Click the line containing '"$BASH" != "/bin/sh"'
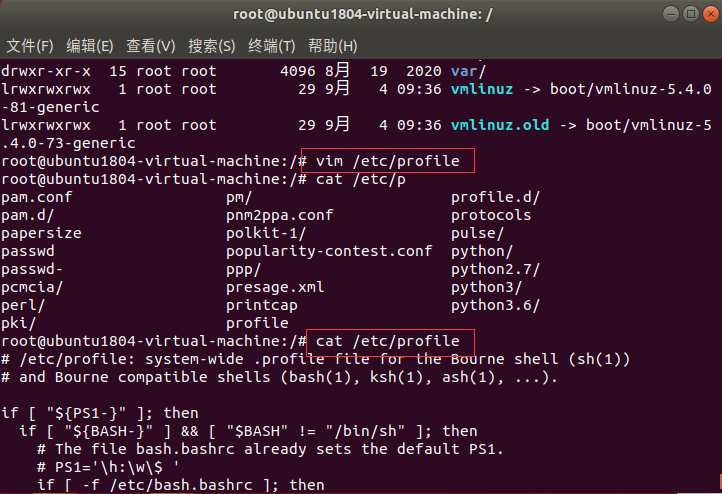Image resolution: width=722 pixels, height=494 pixels. coord(248,431)
